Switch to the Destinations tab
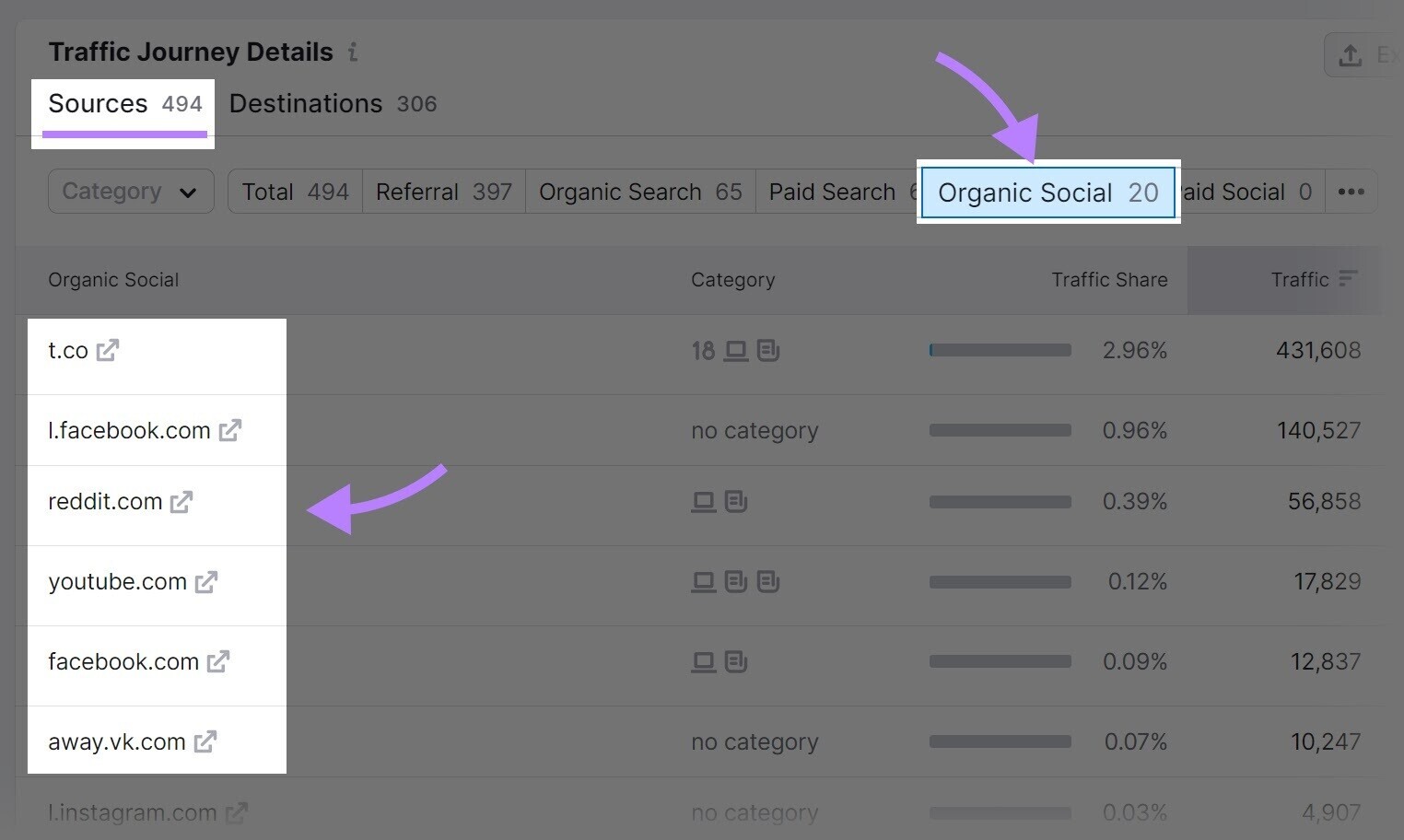The image size is (1404, 840). coord(333,104)
